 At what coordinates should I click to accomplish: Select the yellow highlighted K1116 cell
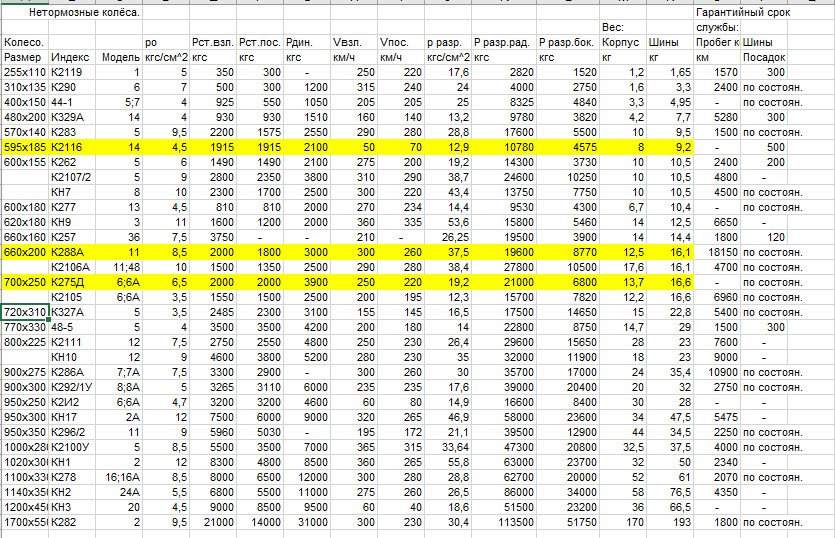coord(68,147)
